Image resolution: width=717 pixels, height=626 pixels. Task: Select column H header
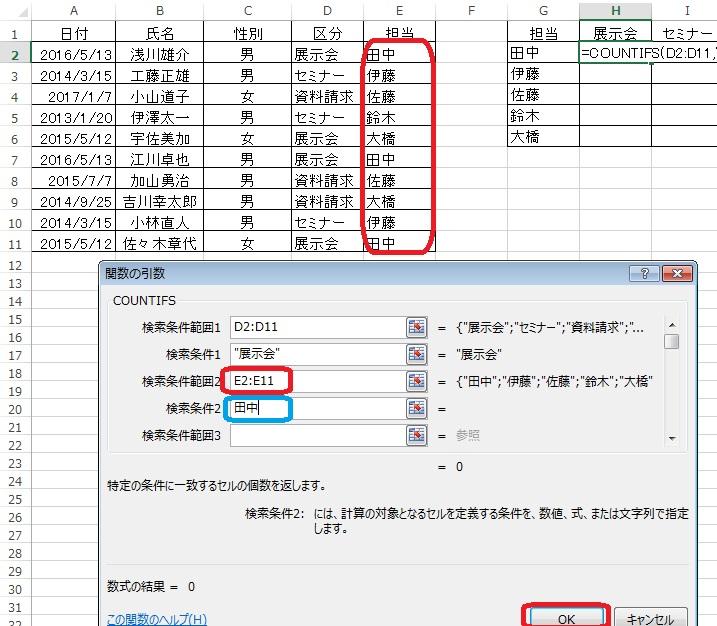pos(615,9)
